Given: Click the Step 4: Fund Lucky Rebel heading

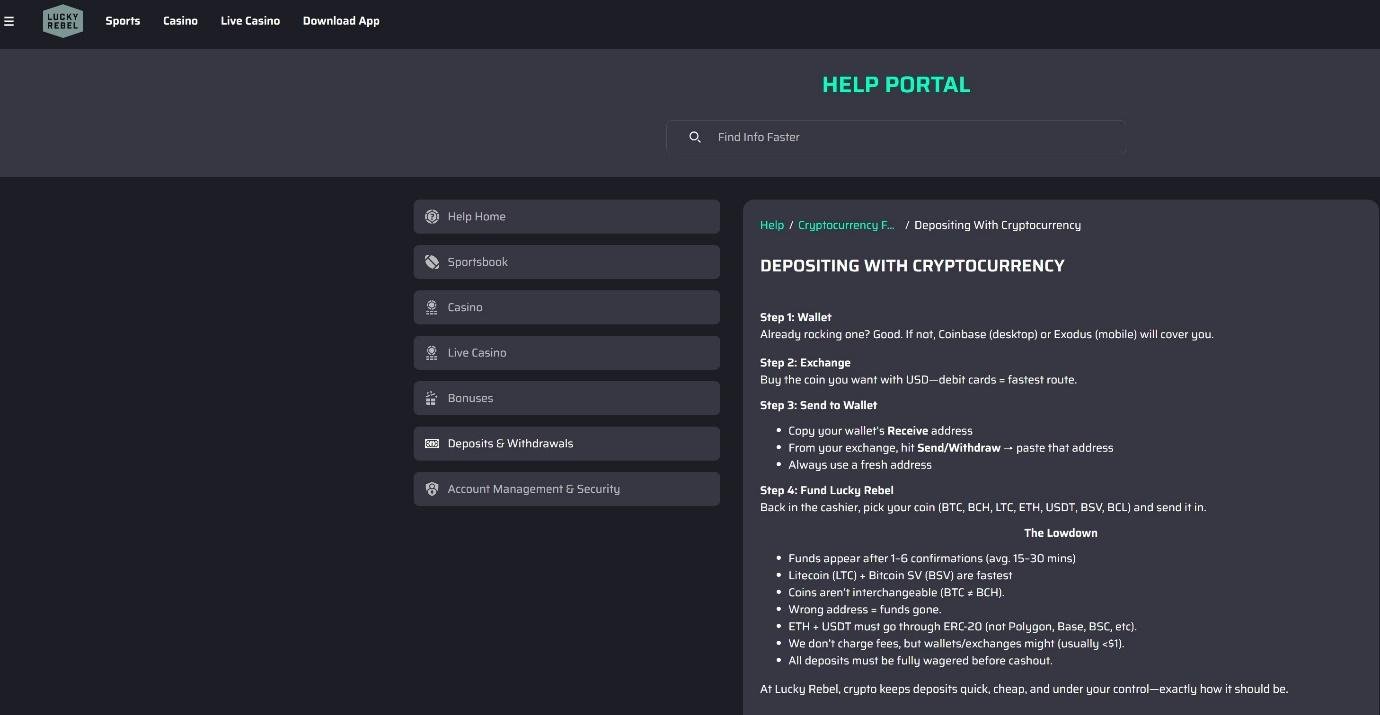Looking at the screenshot, I should coord(827,490).
